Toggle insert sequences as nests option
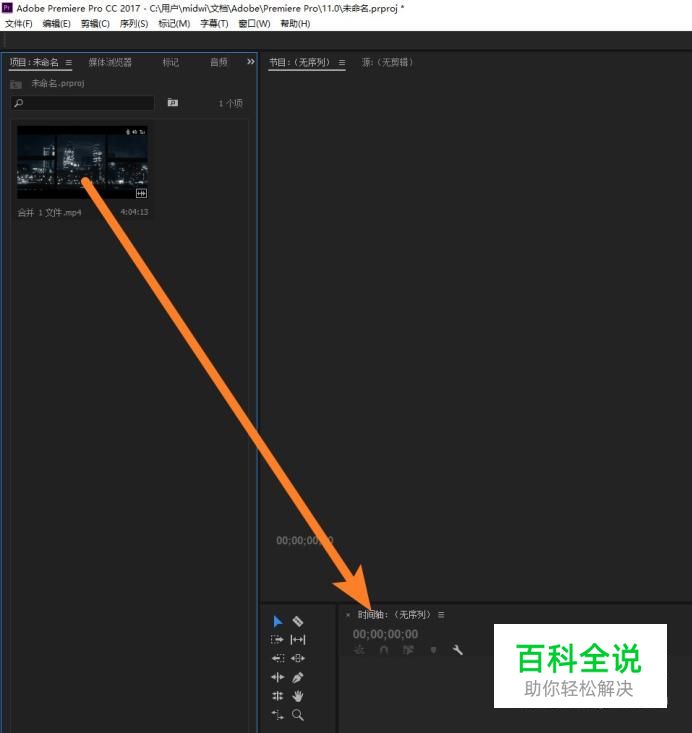Screen dimensions: 692x733 point(359,649)
